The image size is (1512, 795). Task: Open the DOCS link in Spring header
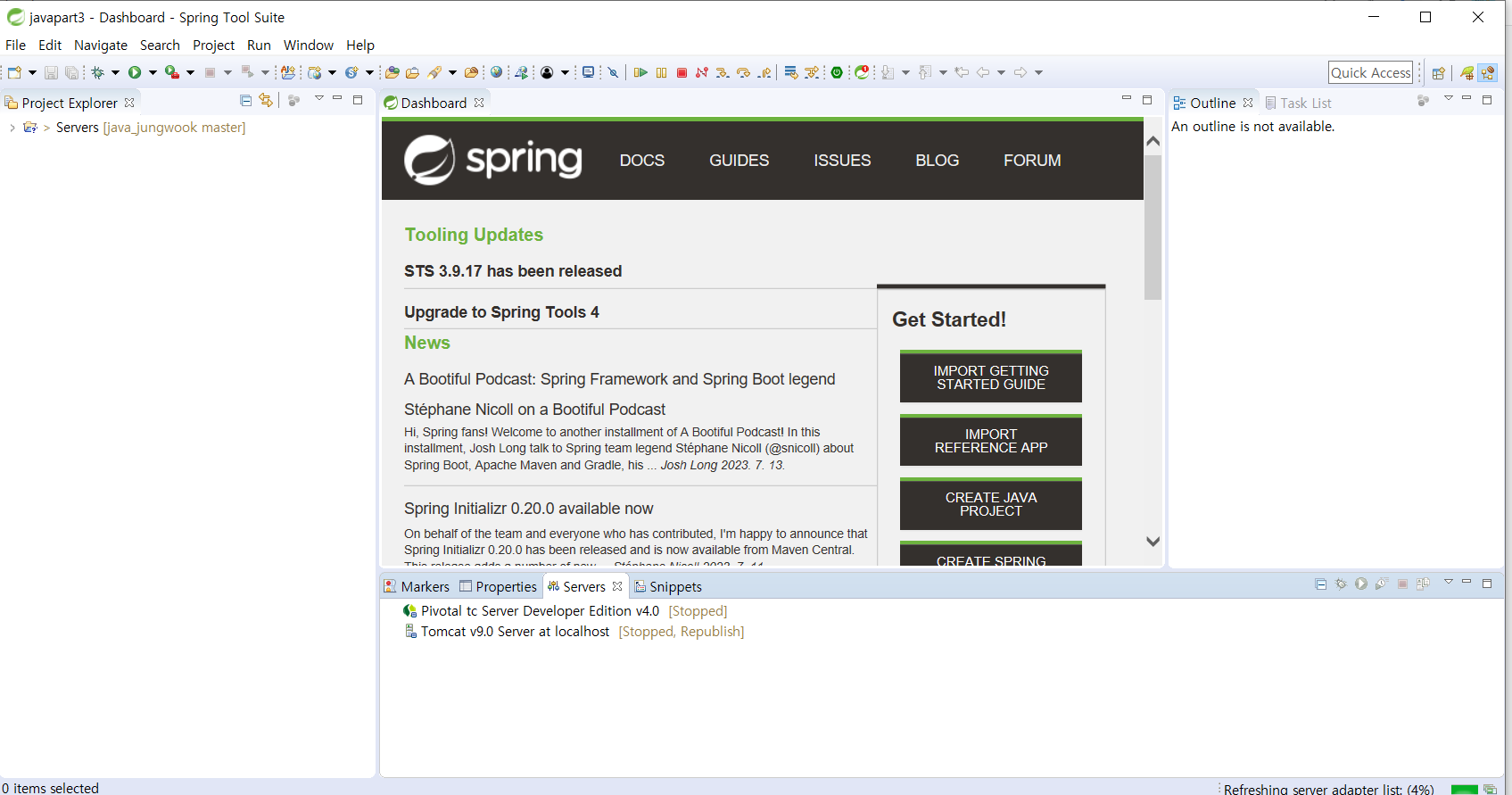coord(642,161)
